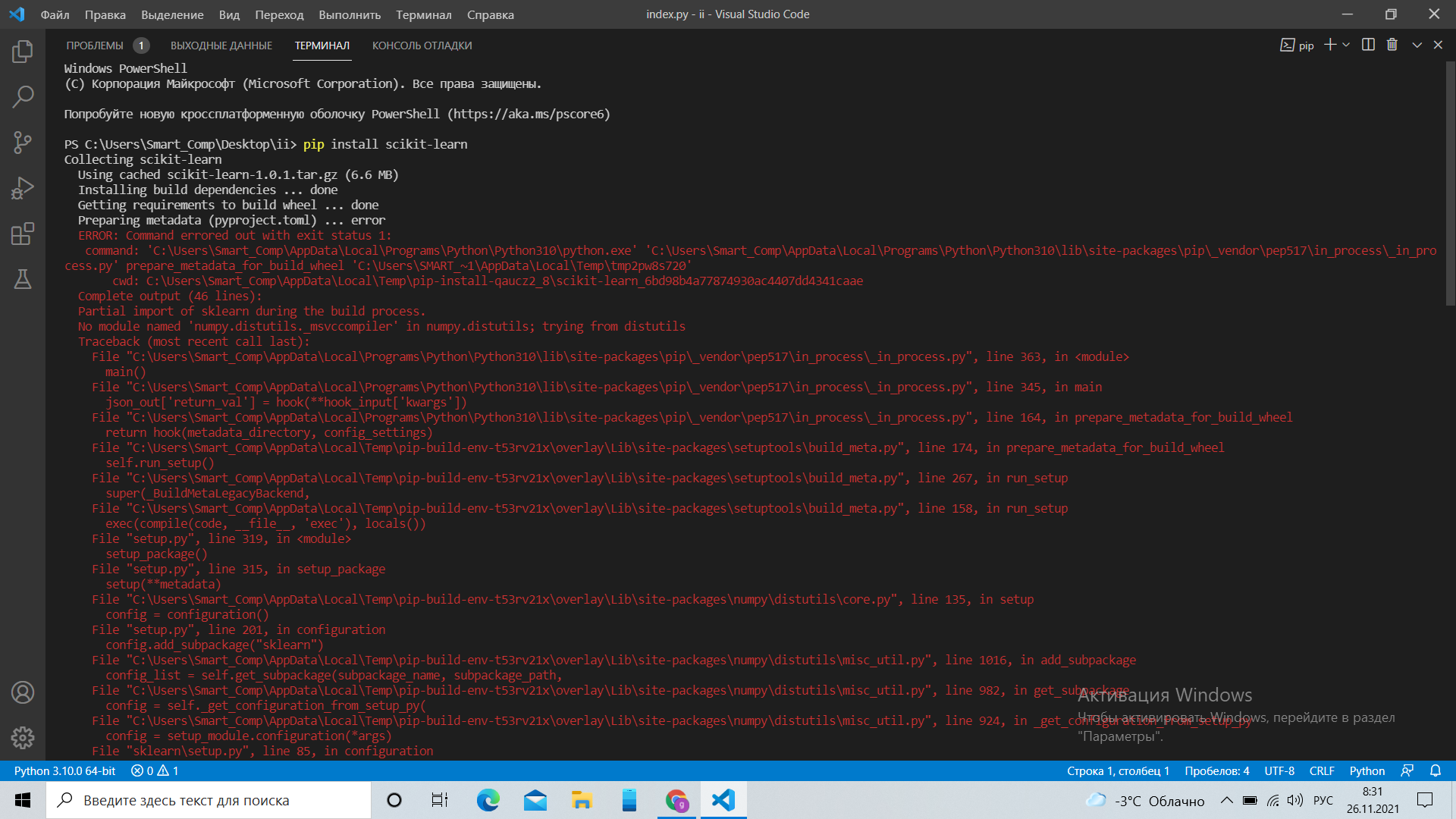Change indentation via Пробелов: 4
Screen dimensions: 1456x819
click(1217, 770)
